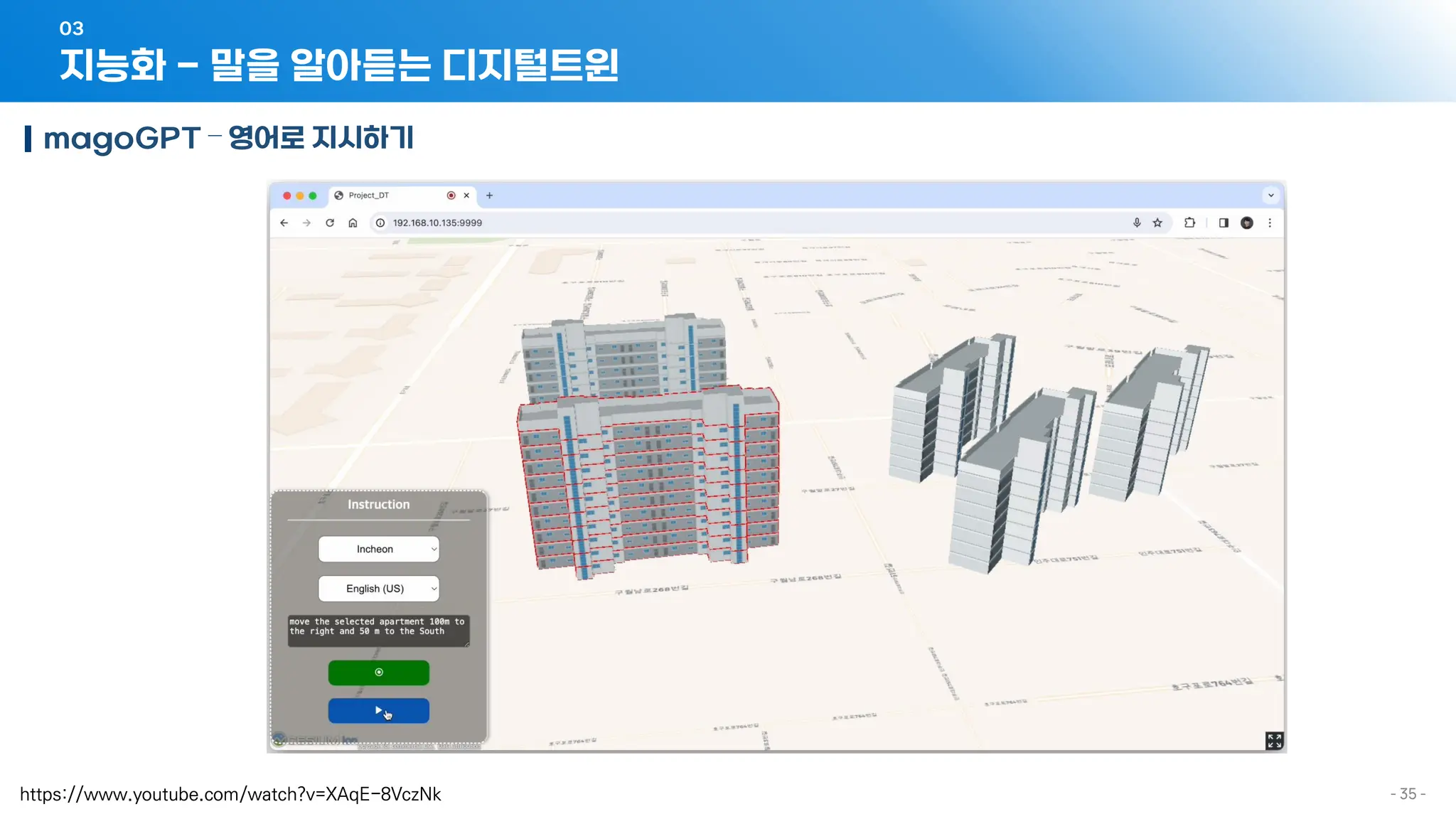Open the Incheon location dropdown
Screen dimensions: 1456x819
coord(378,549)
